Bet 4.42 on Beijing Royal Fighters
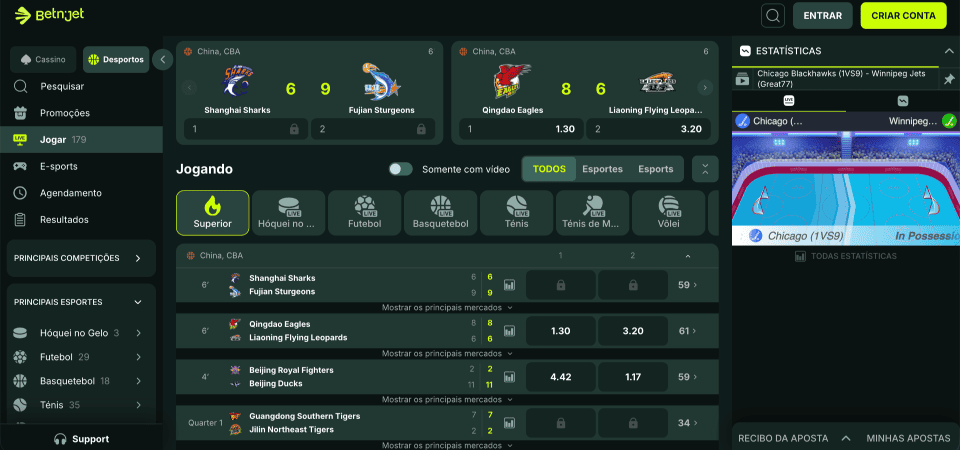960x450 pixels. tap(561, 377)
